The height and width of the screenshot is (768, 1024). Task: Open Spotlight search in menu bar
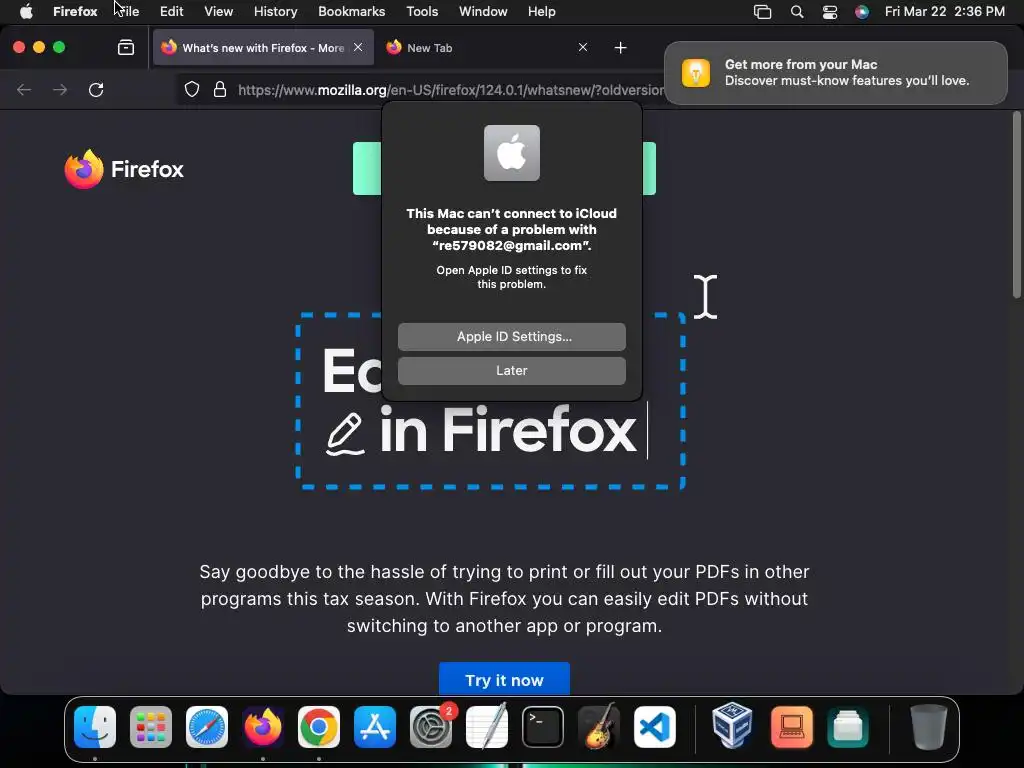pos(797,12)
